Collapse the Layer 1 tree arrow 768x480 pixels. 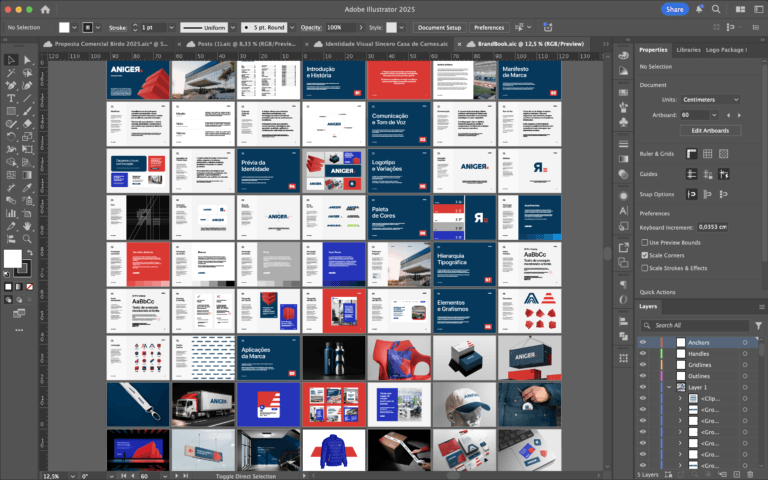coord(669,387)
